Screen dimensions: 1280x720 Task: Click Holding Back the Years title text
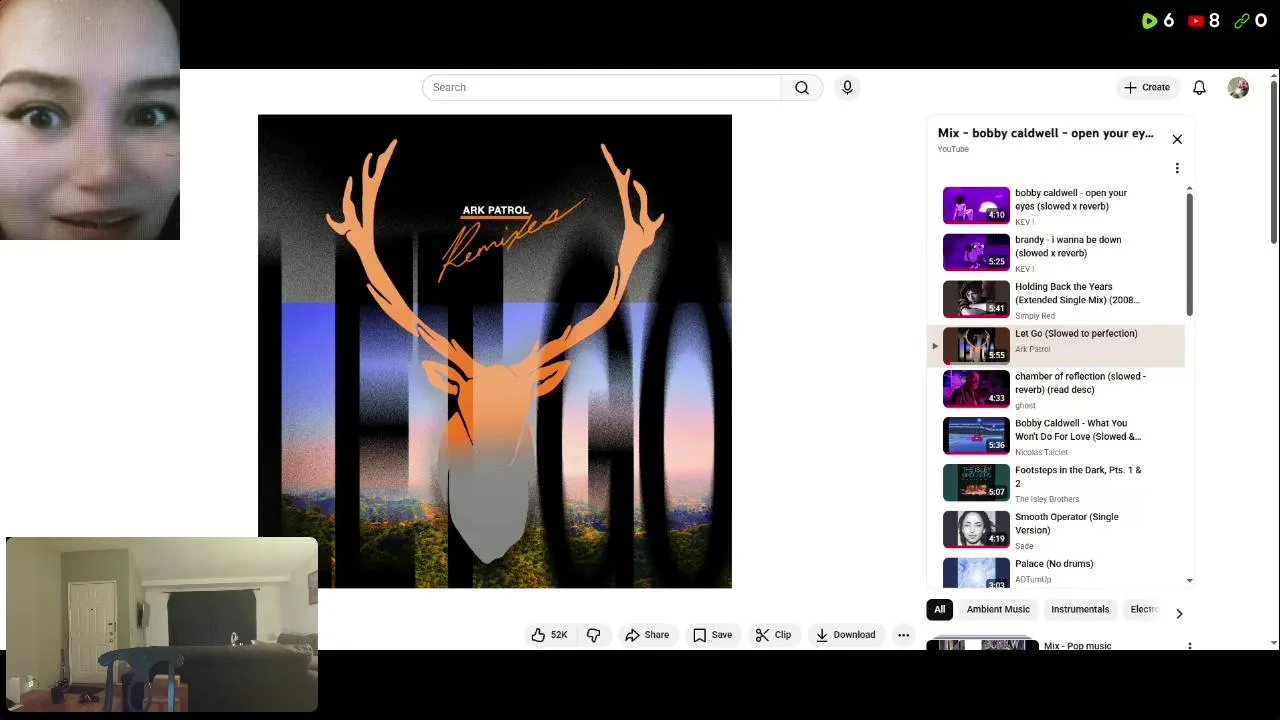point(1077,294)
